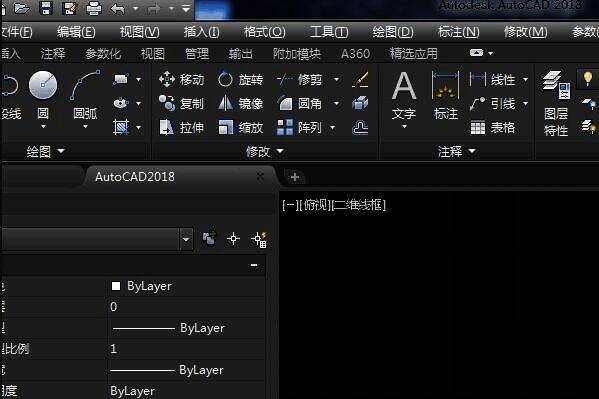Screen dimensions: 599x399
Task: Switch to the Manage (管理) ribbon tab
Action: [197, 54]
